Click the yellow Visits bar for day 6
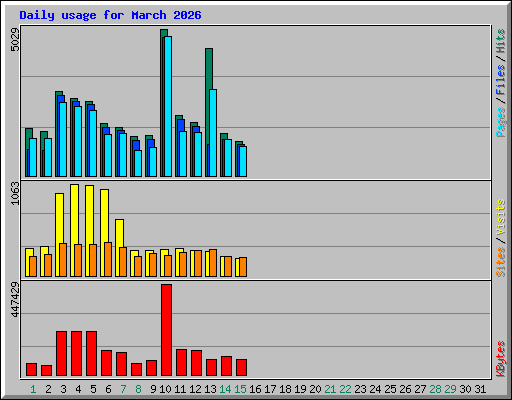The image size is (512, 400). coord(104,216)
